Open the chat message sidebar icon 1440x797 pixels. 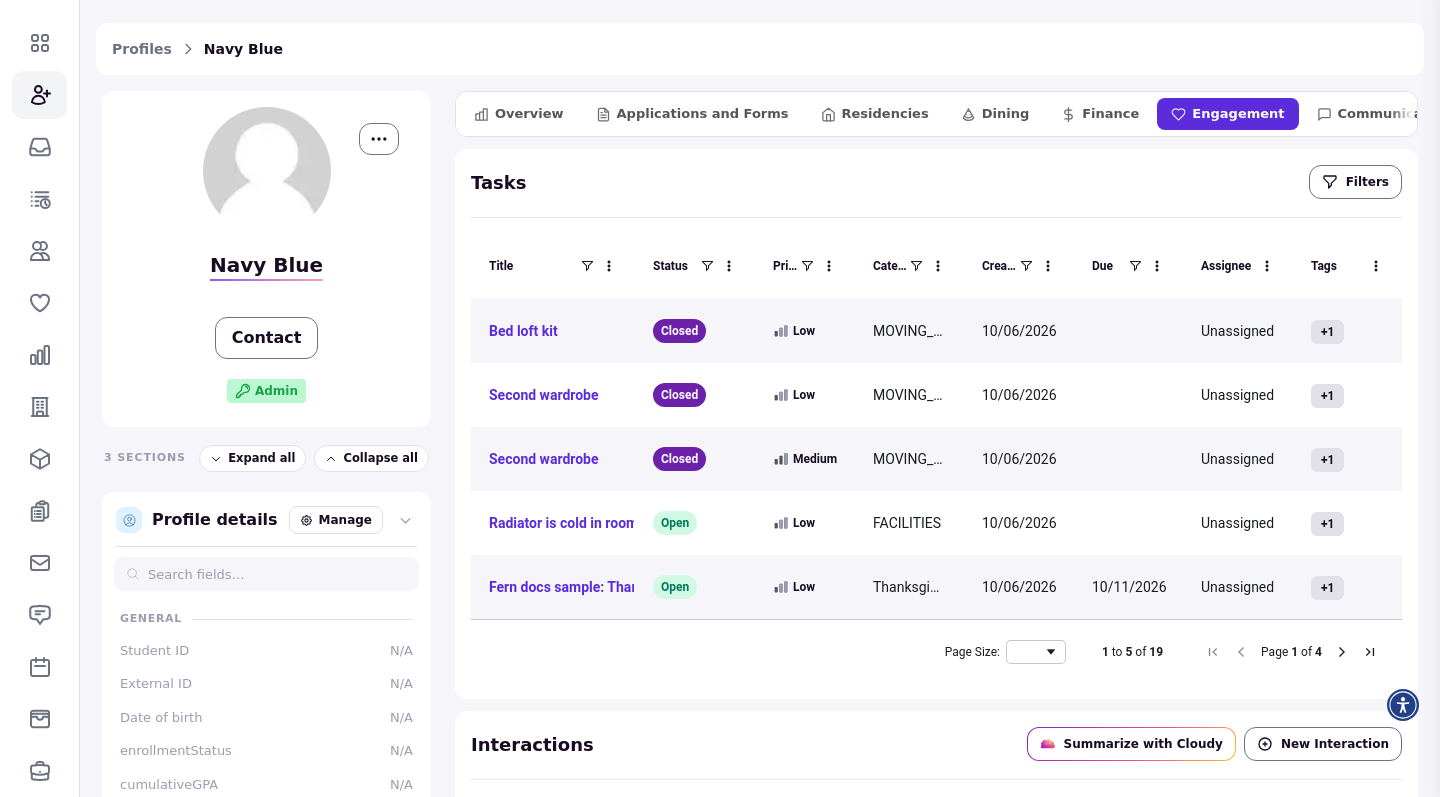coord(40,615)
